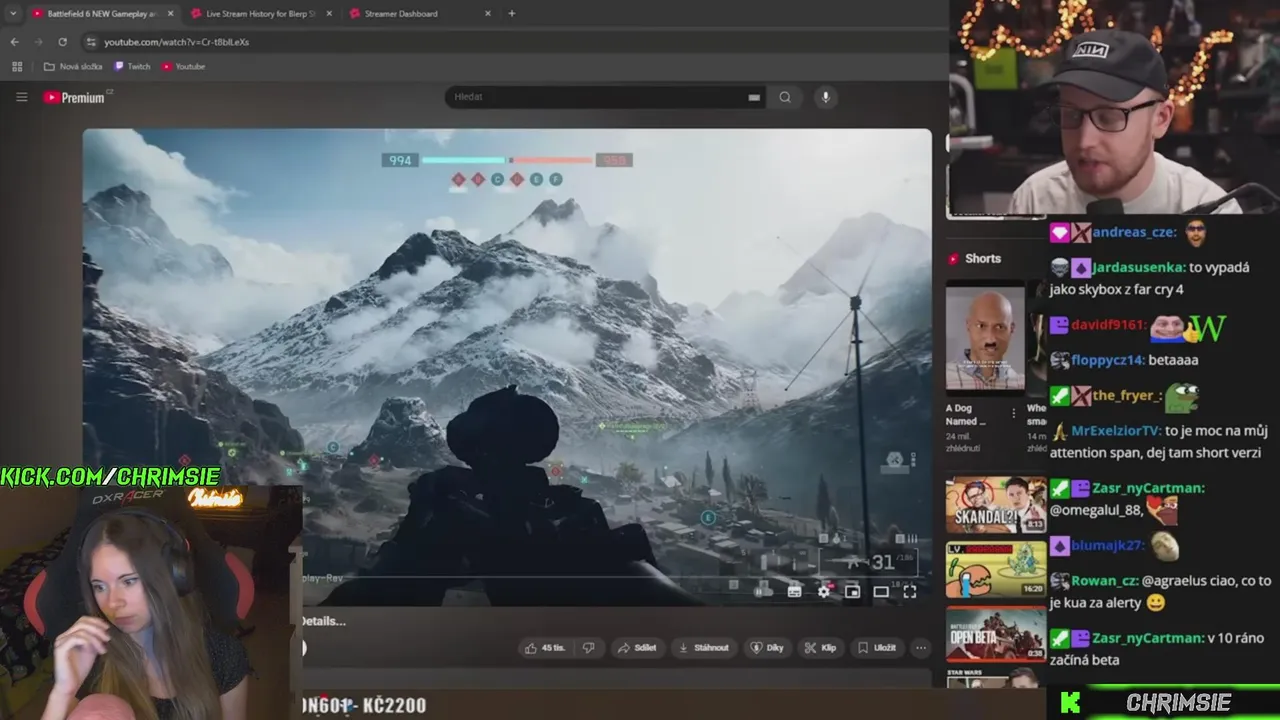1280x720 pixels.
Task: Close the Battlefield 6 NEW Gameplay tab
Action: [x=169, y=14]
